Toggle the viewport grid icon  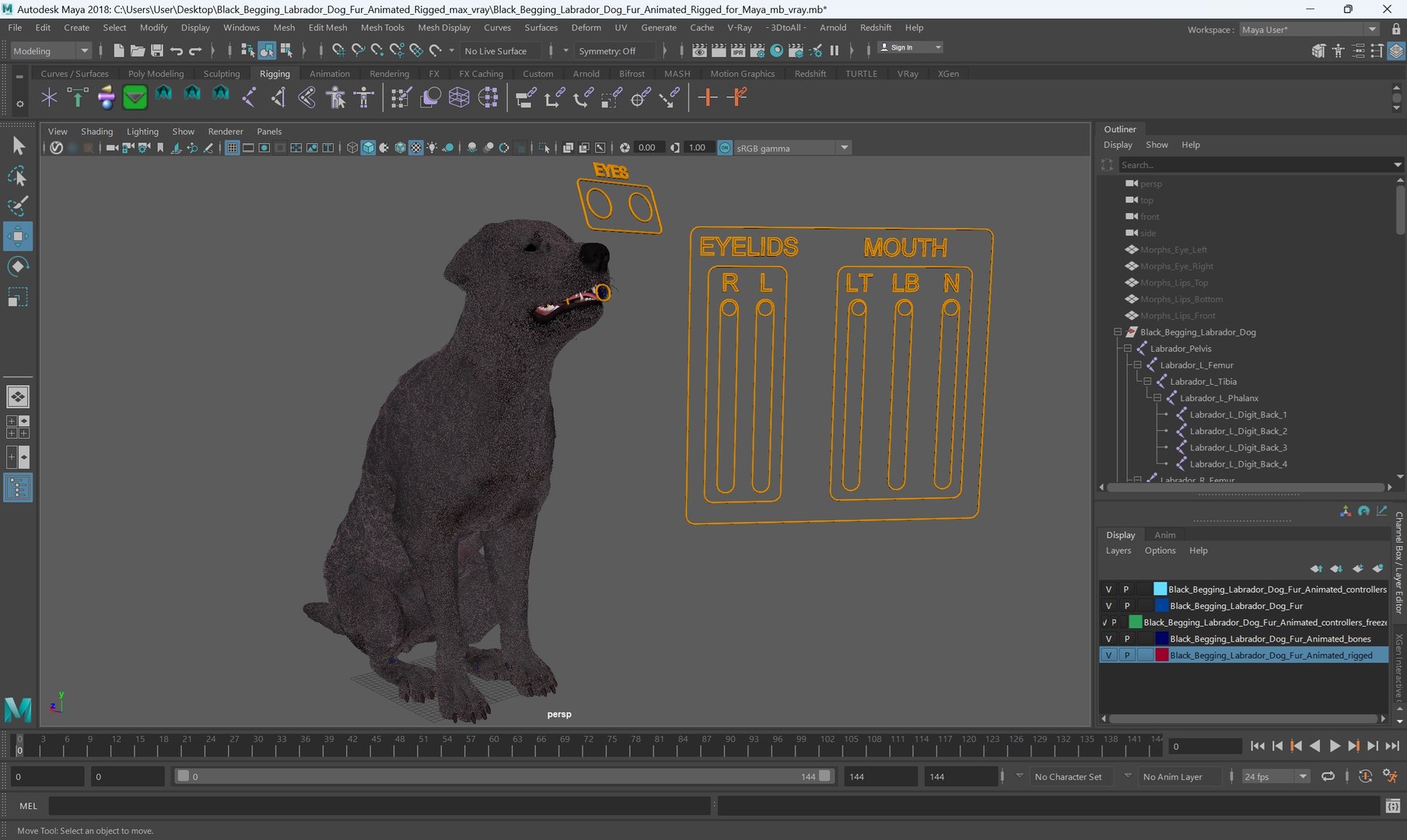tap(232, 148)
